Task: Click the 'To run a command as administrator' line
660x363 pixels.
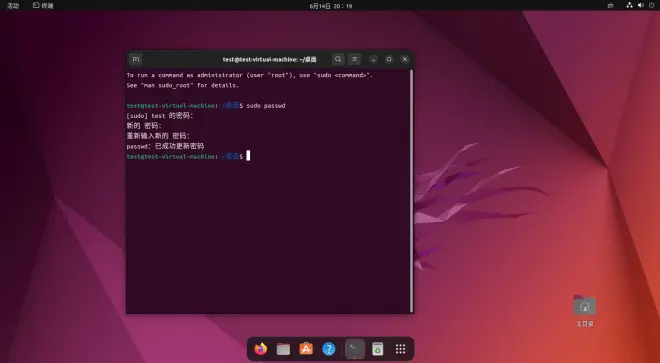Action: (x=250, y=75)
